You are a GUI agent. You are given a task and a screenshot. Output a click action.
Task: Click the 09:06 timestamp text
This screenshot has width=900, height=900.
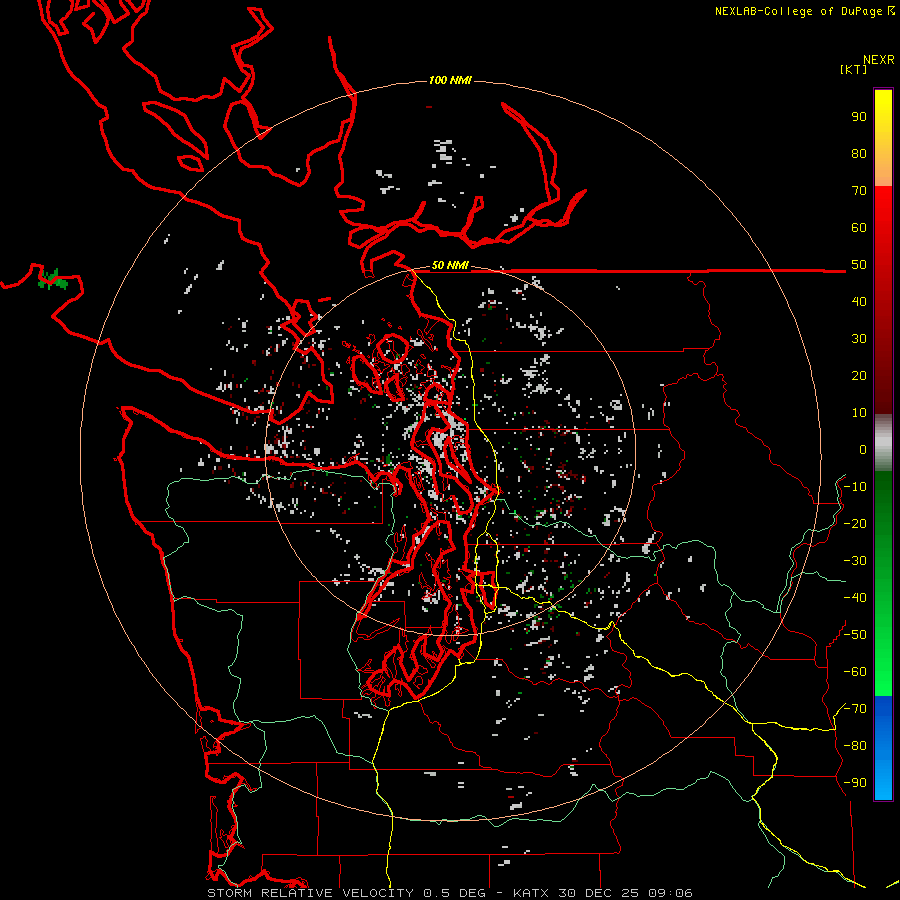[x=670, y=893]
